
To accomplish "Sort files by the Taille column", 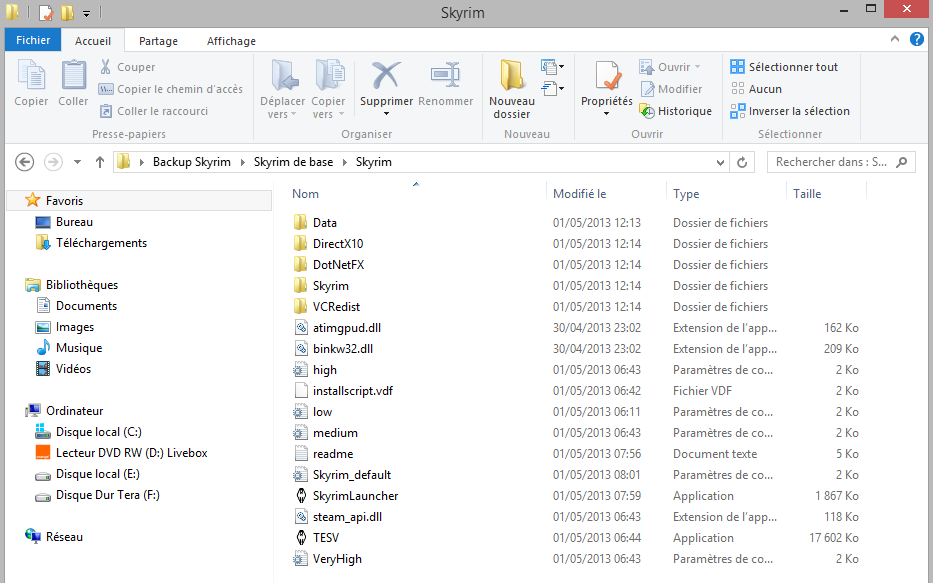I will pyautogui.click(x=807, y=193).
